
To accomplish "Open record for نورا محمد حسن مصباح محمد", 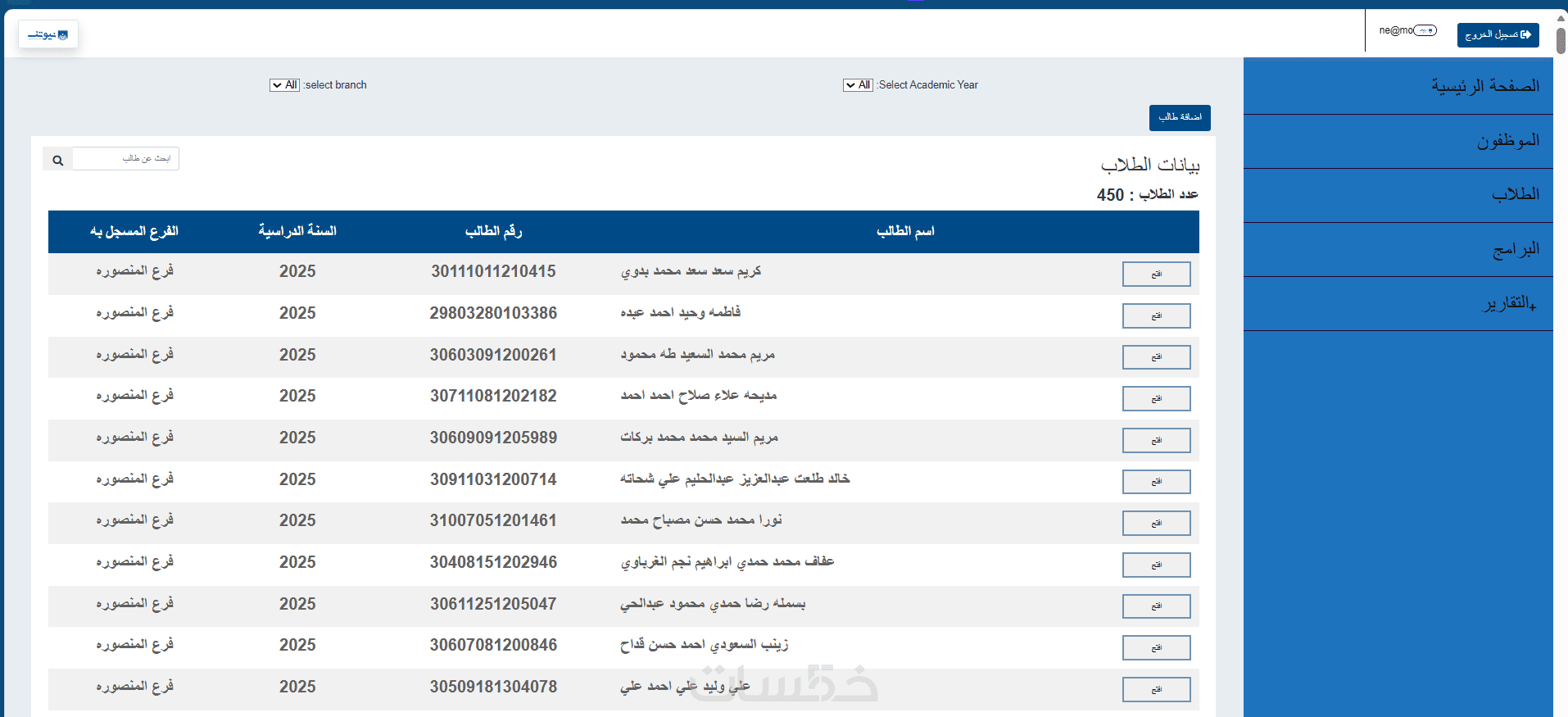I will tap(1157, 523).
